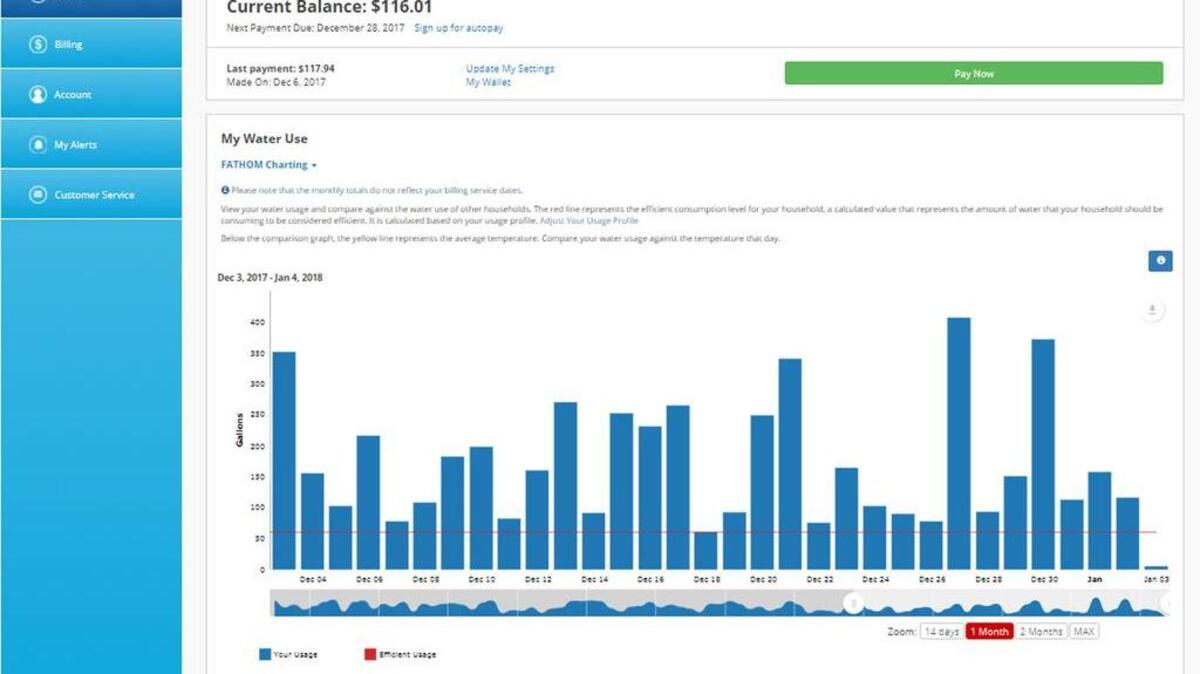The image size is (1200, 674).
Task: Click the 'Jan' x-axis label
Action: pos(1095,579)
